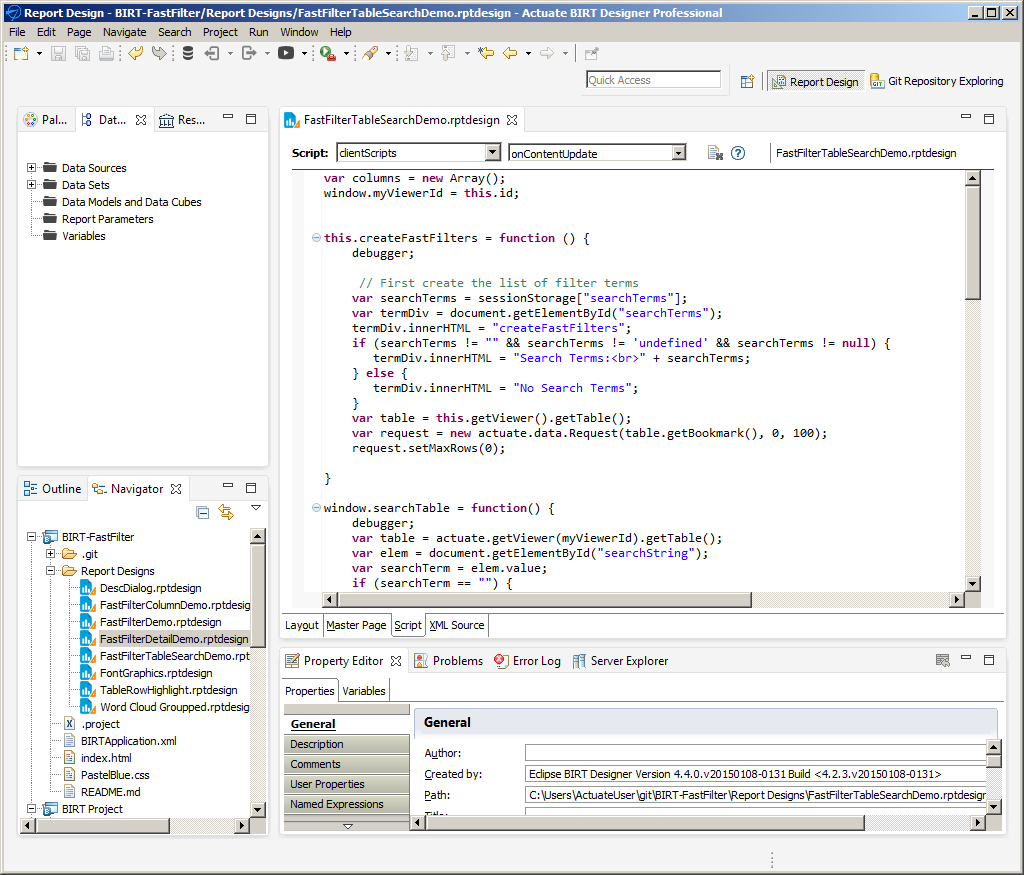Switch to the XML Source tab
Image resolution: width=1024 pixels, height=875 pixels.
[456, 625]
